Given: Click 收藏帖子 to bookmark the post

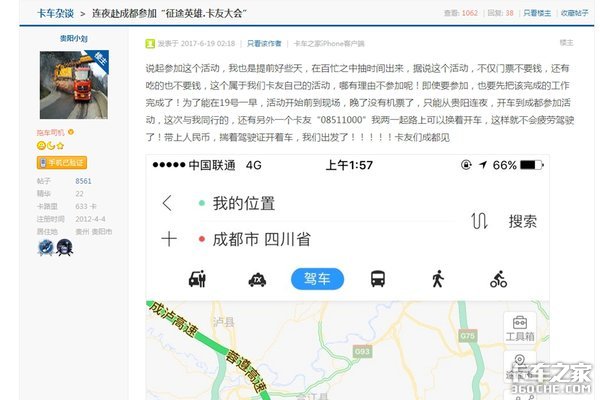Looking at the screenshot, I should 575,13.
